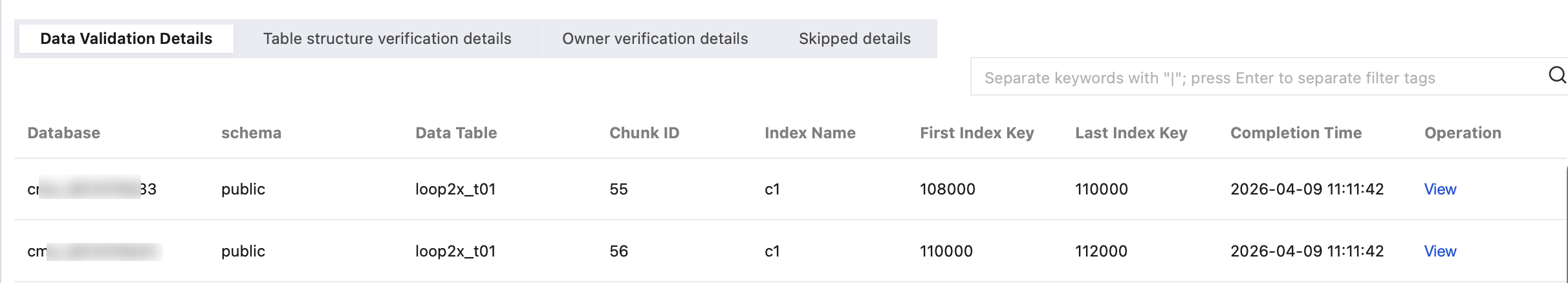This screenshot has height=283, width=1568.
Task: Click the schema column header
Action: coord(251,133)
